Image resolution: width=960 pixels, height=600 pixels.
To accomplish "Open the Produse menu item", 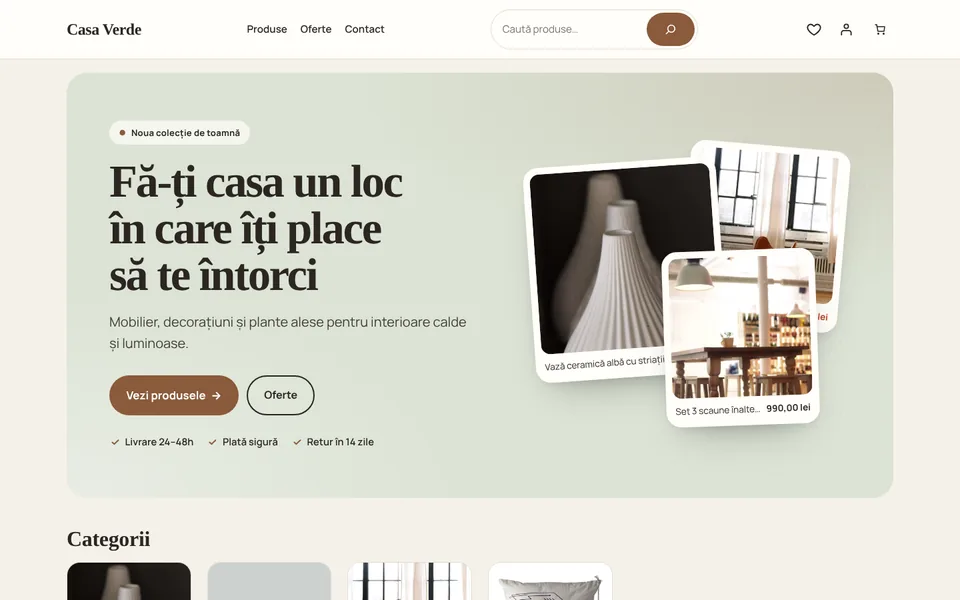I will tap(267, 29).
